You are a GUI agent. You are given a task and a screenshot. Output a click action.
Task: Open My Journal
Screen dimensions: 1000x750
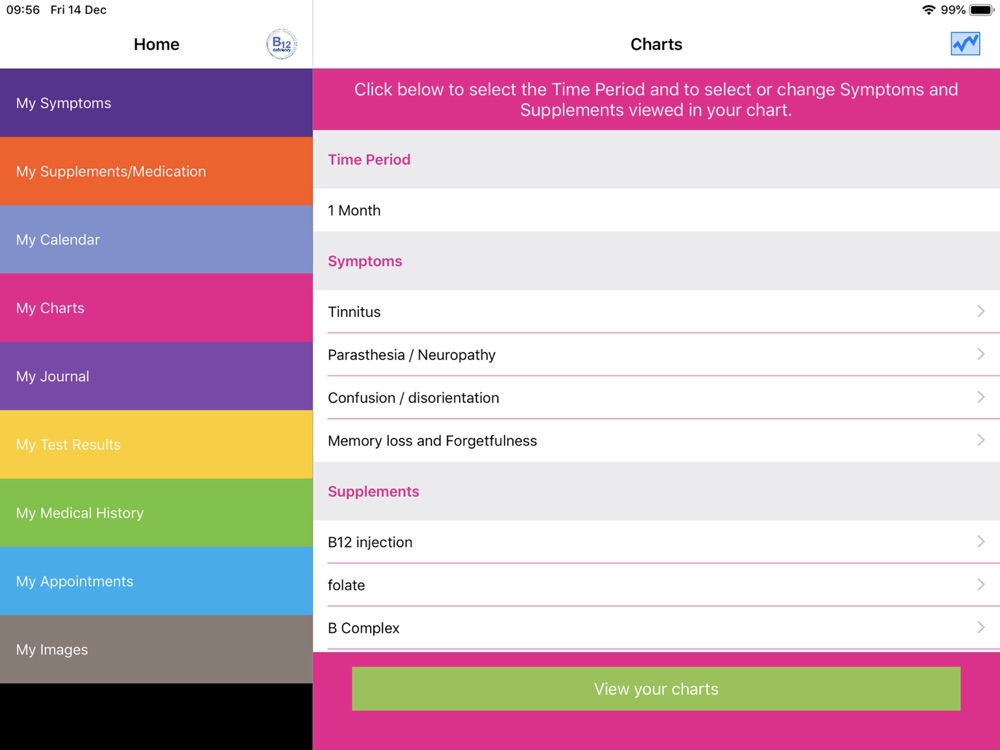(x=156, y=376)
